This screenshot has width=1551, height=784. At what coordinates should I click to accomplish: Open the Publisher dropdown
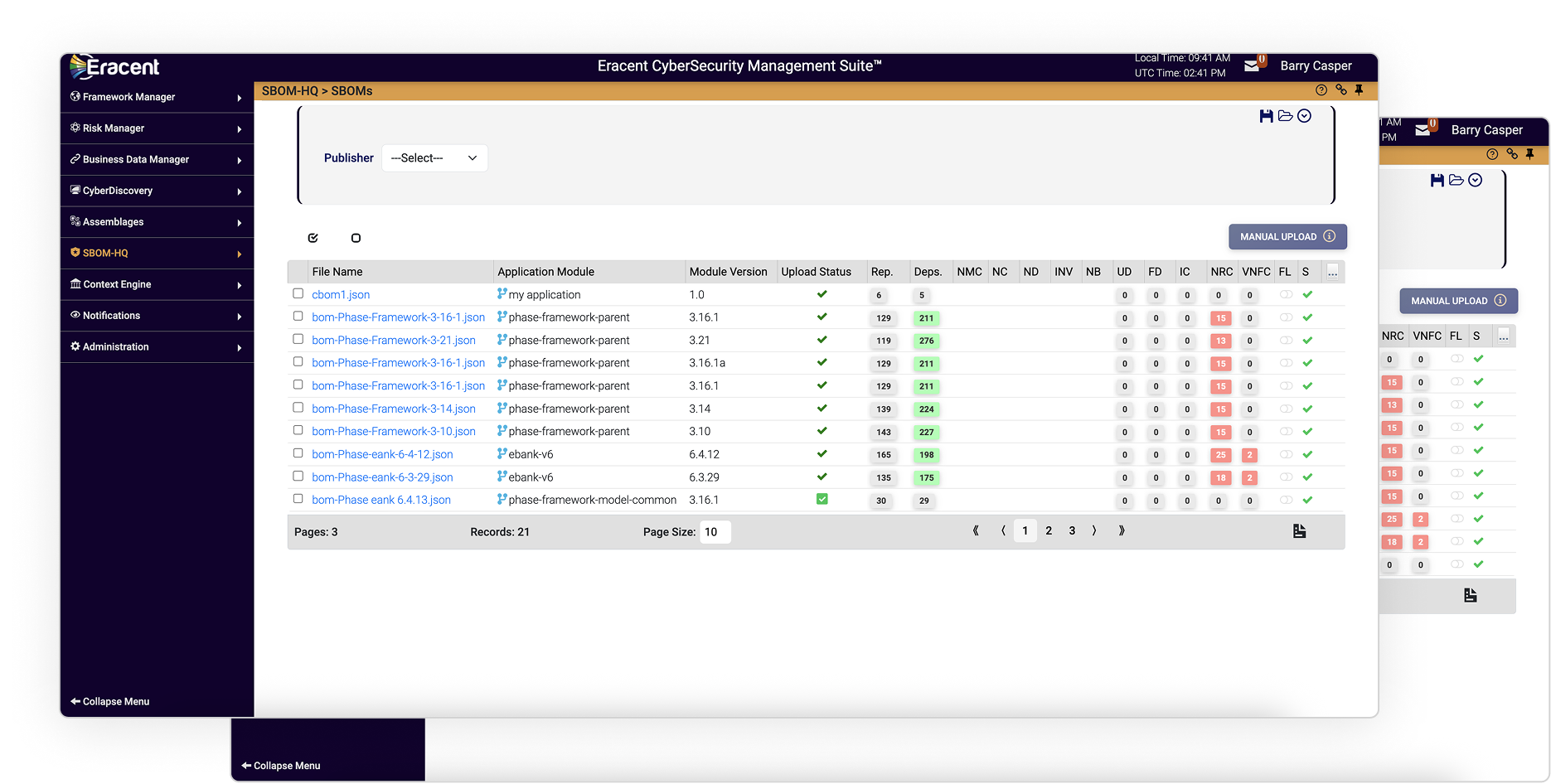click(434, 157)
